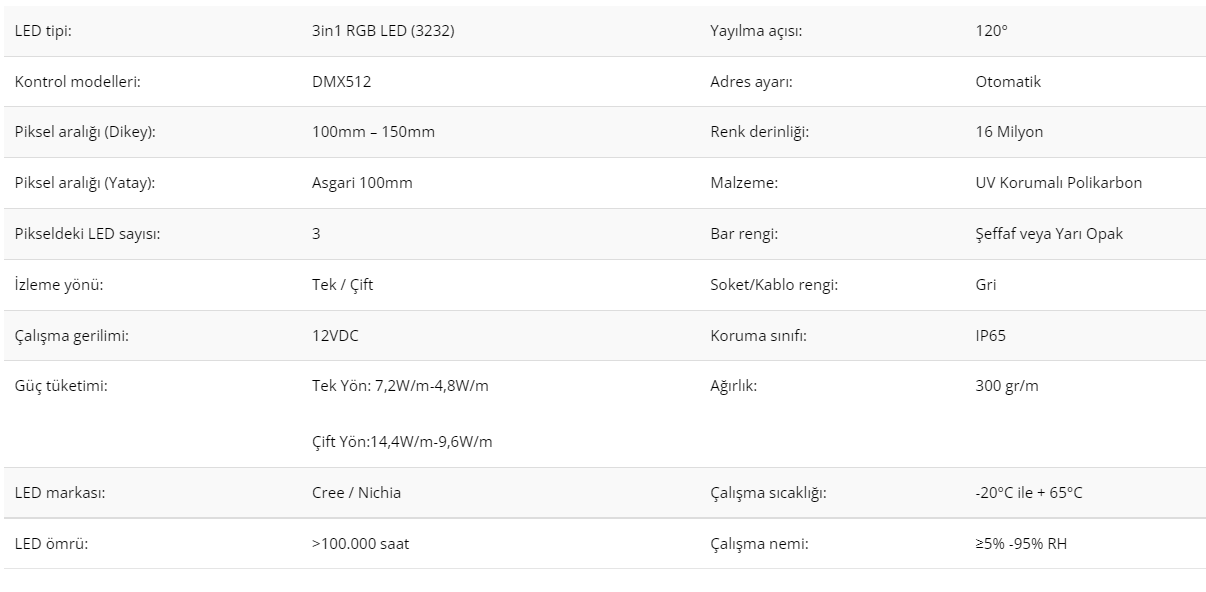Click the "Otomatik" address setting value
The height and width of the screenshot is (592, 1206).
[x=1008, y=82]
